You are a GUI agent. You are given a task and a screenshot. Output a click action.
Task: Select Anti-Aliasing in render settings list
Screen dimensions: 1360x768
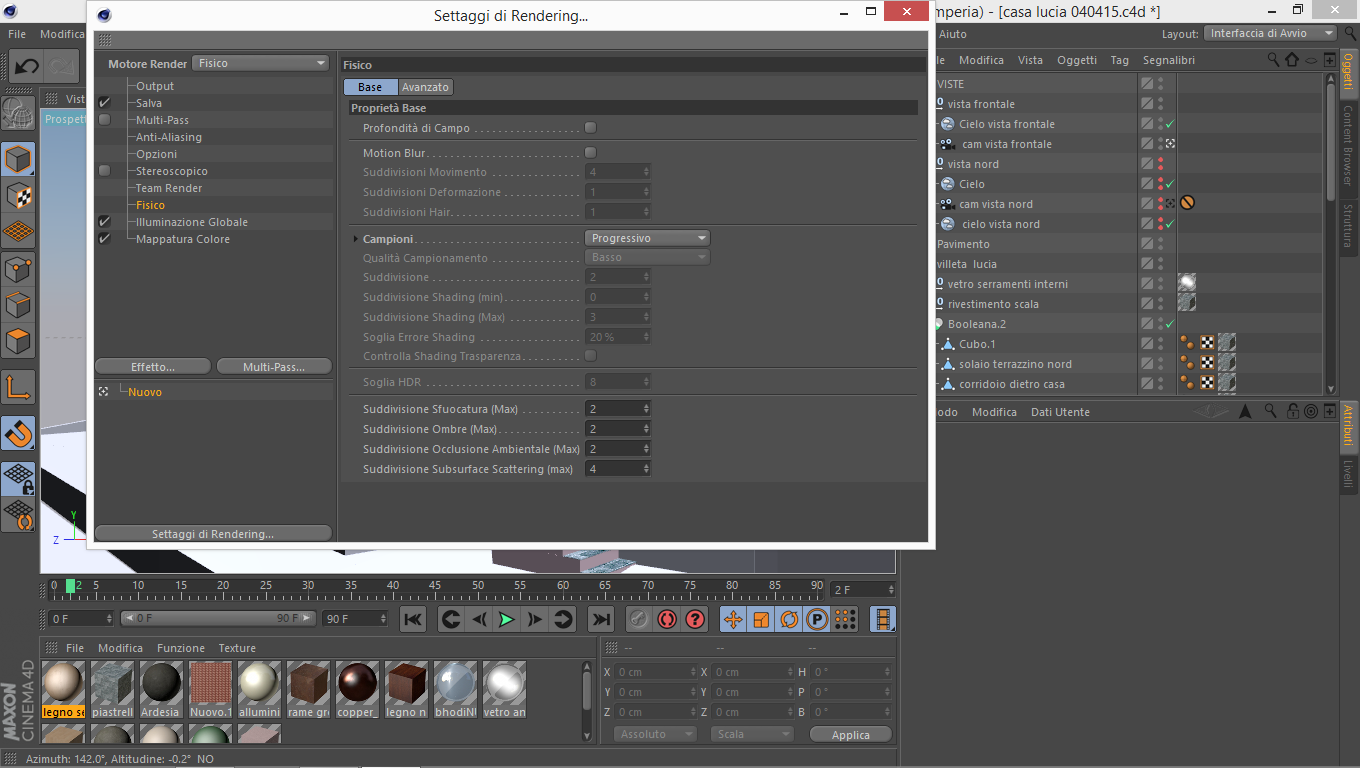[x=169, y=137]
